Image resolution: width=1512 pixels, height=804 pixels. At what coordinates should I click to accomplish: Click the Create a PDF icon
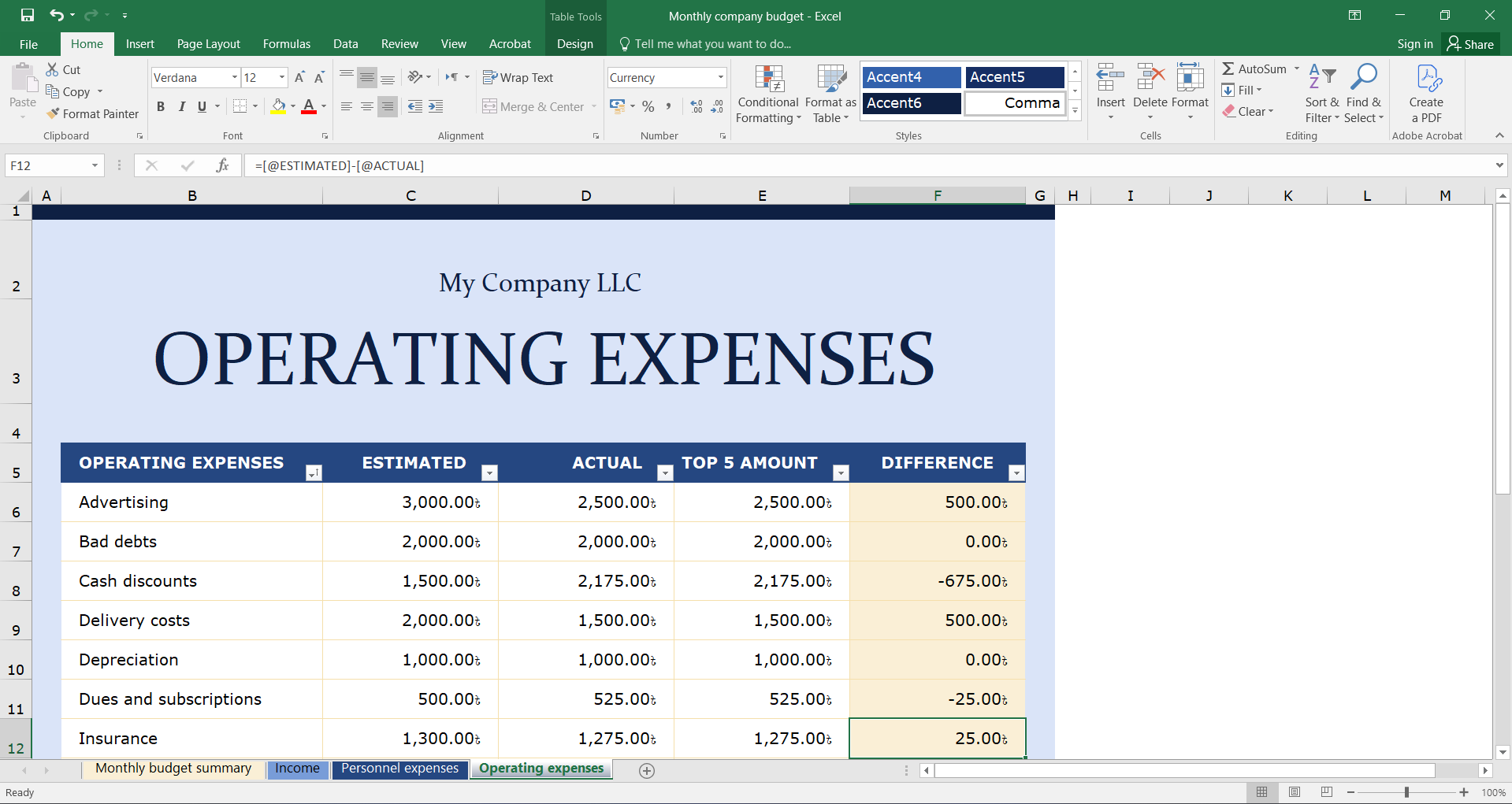(1426, 79)
